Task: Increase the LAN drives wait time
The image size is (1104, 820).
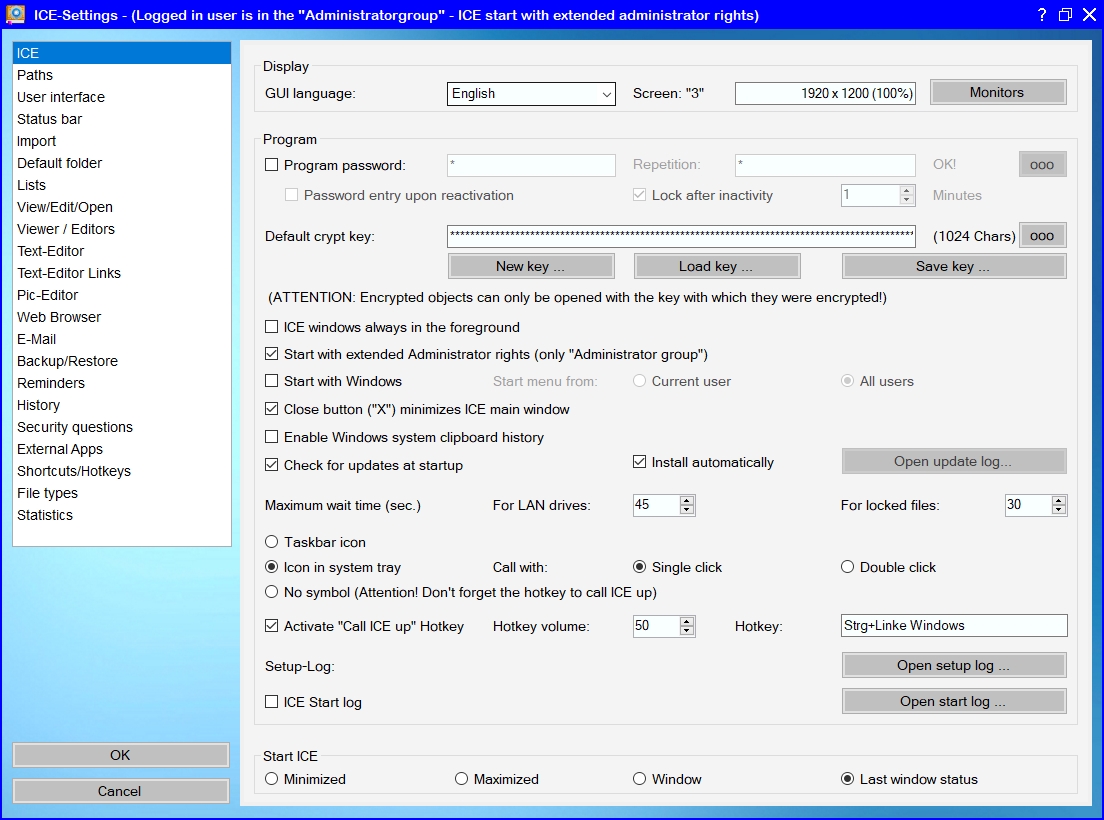Action: [x=687, y=500]
